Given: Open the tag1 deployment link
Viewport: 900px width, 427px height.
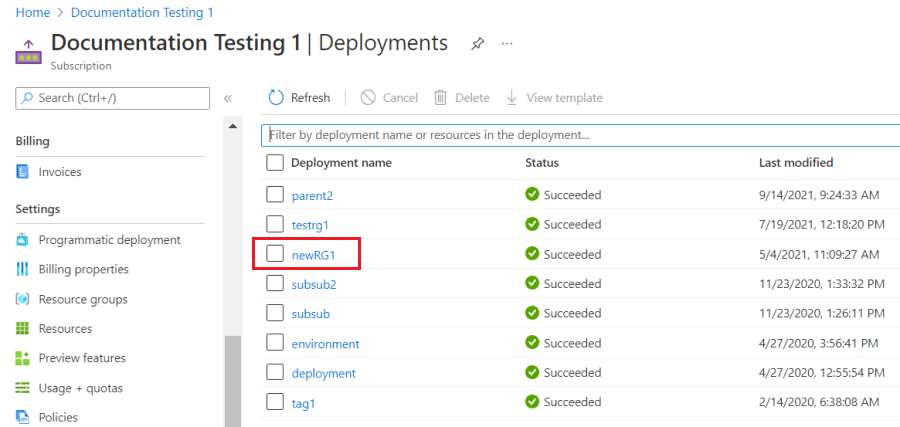Looking at the screenshot, I should (304, 403).
